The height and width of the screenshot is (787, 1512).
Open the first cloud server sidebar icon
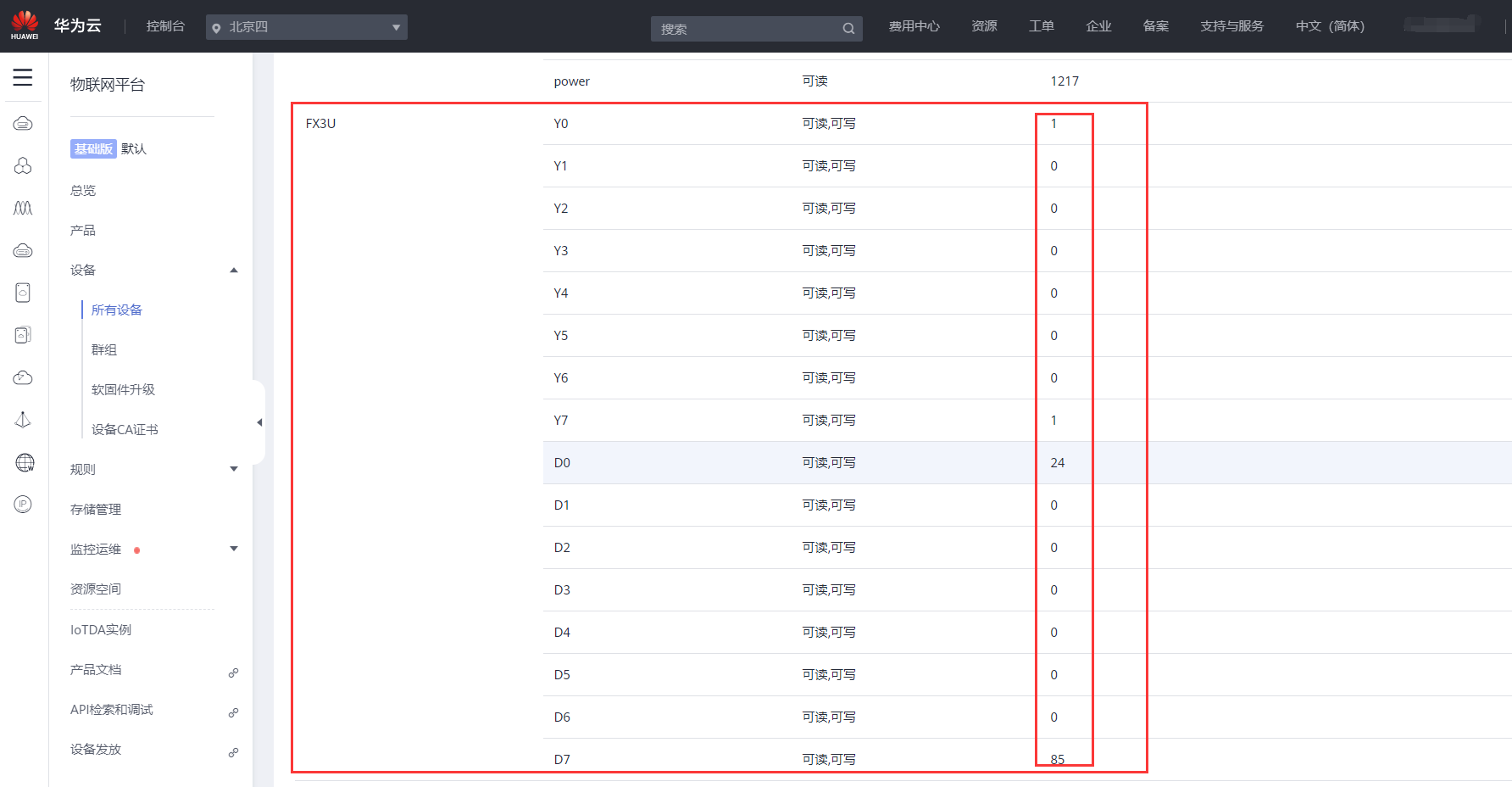(x=23, y=124)
